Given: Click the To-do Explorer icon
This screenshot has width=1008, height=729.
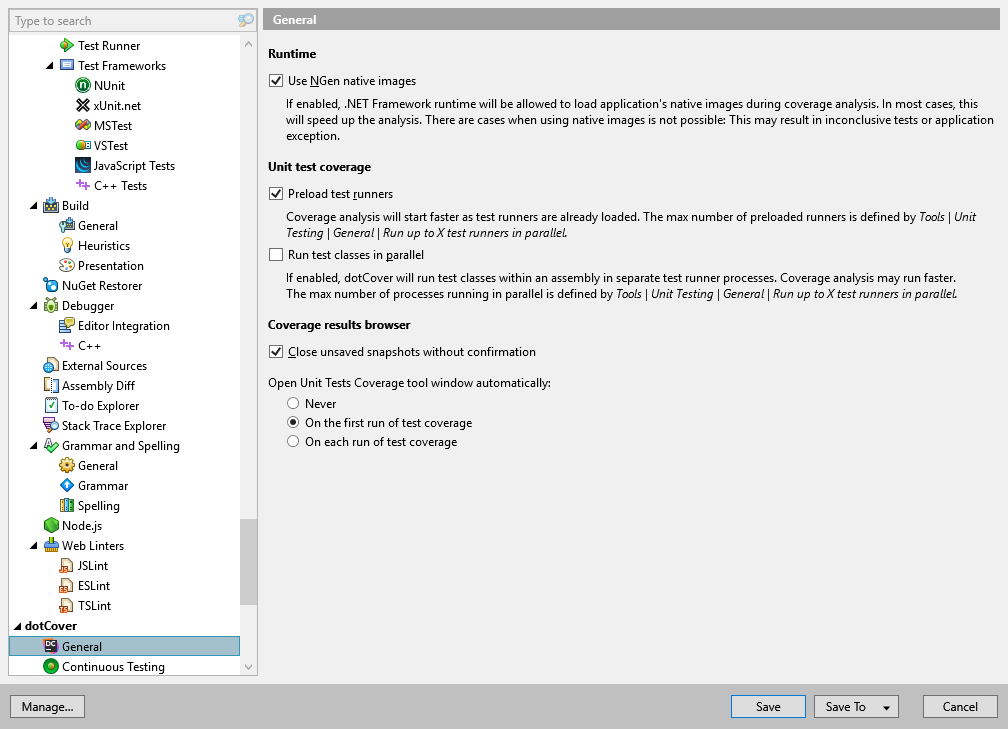Looking at the screenshot, I should tap(51, 406).
